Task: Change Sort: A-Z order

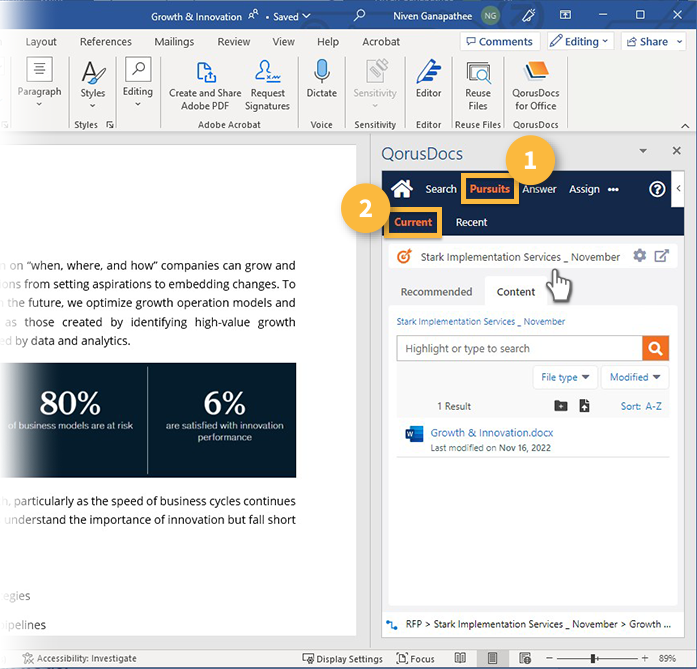Action: 641,406
